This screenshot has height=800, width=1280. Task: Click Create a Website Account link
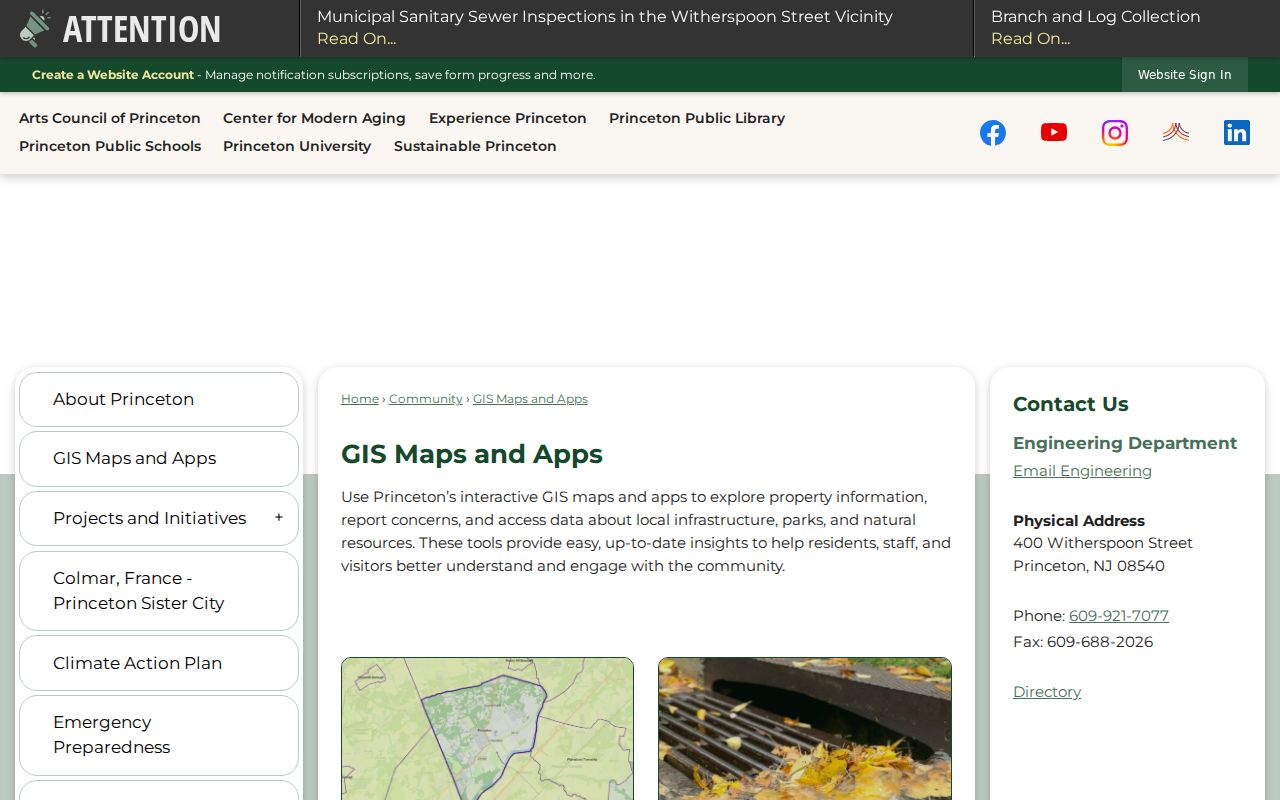tap(113, 75)
